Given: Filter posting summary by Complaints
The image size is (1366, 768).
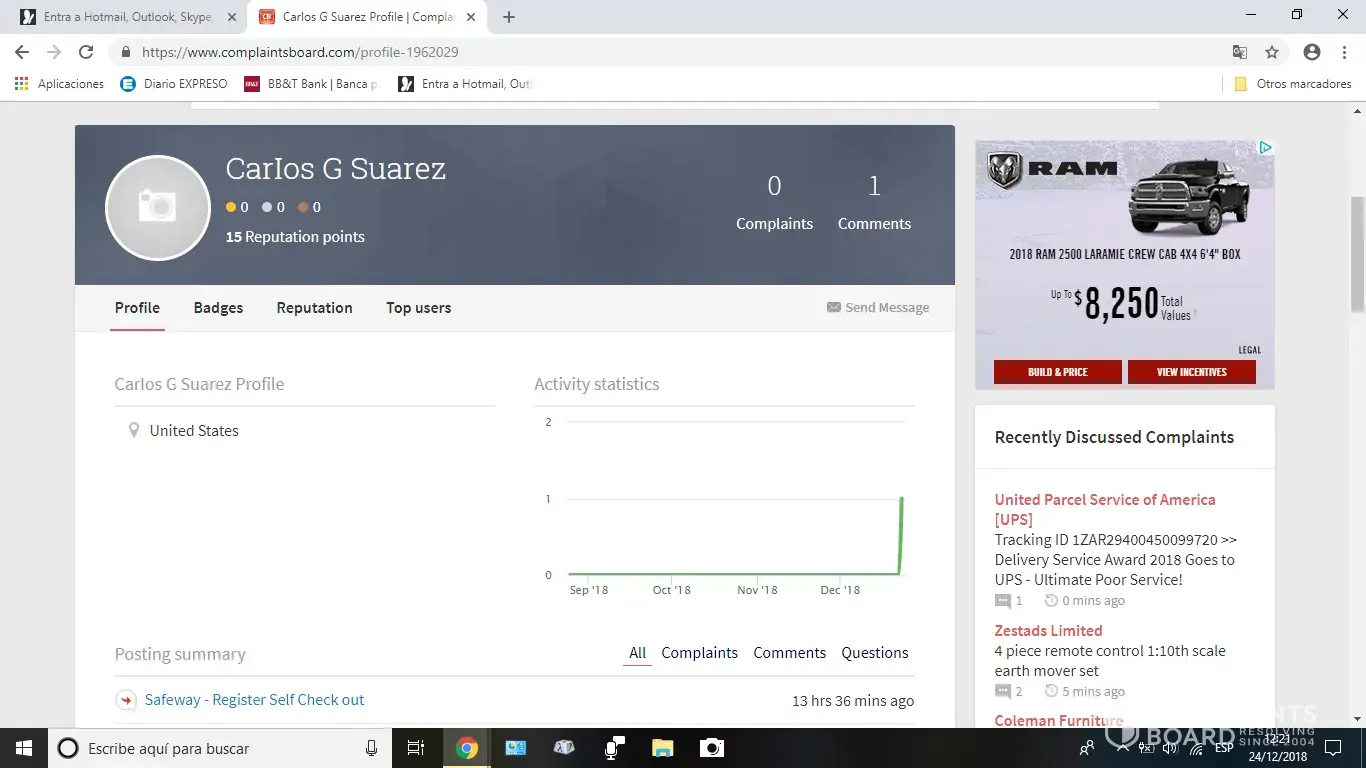Looking at the screenshot, I should click(699, 653).
